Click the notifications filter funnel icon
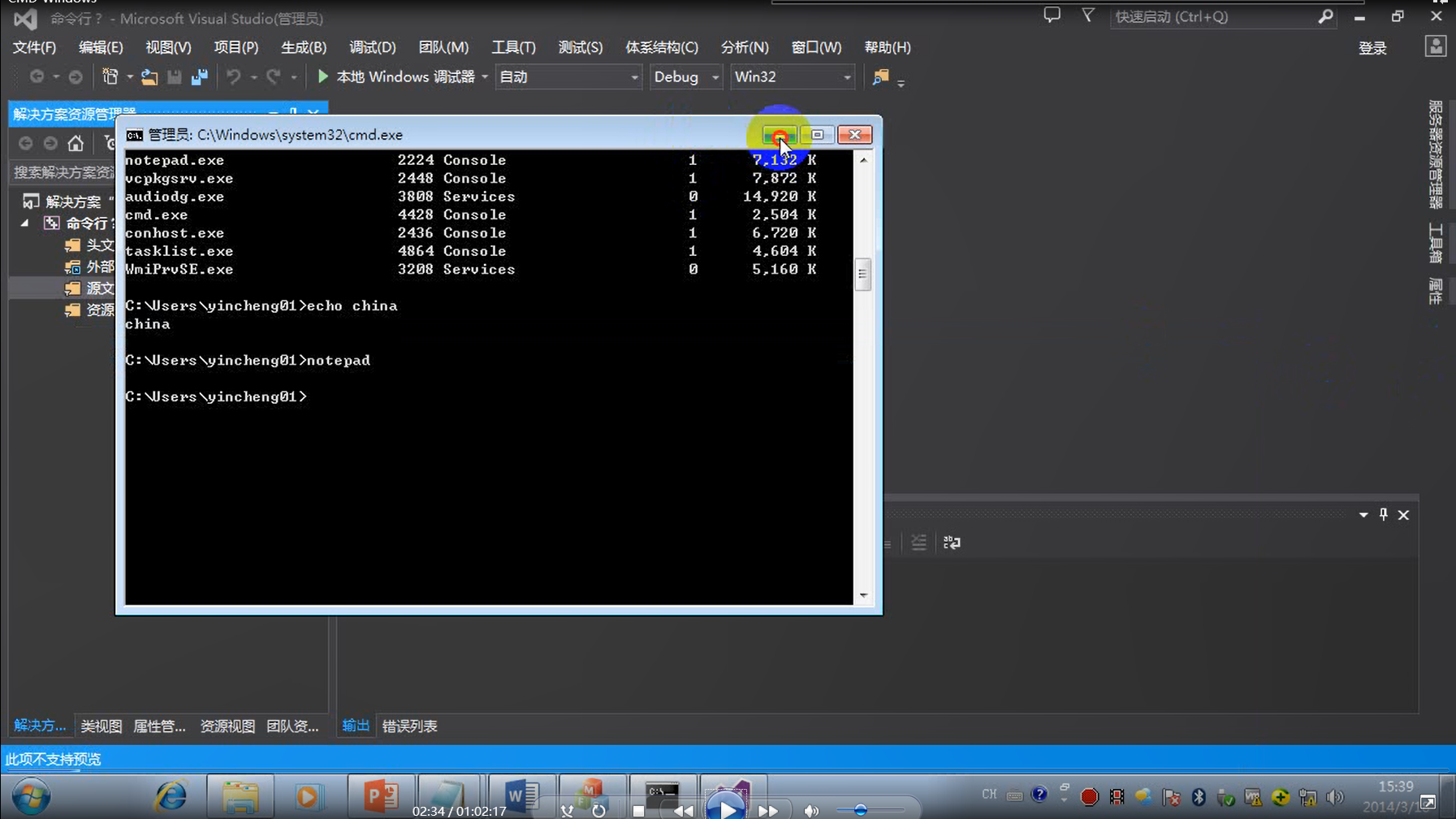 1088,15
